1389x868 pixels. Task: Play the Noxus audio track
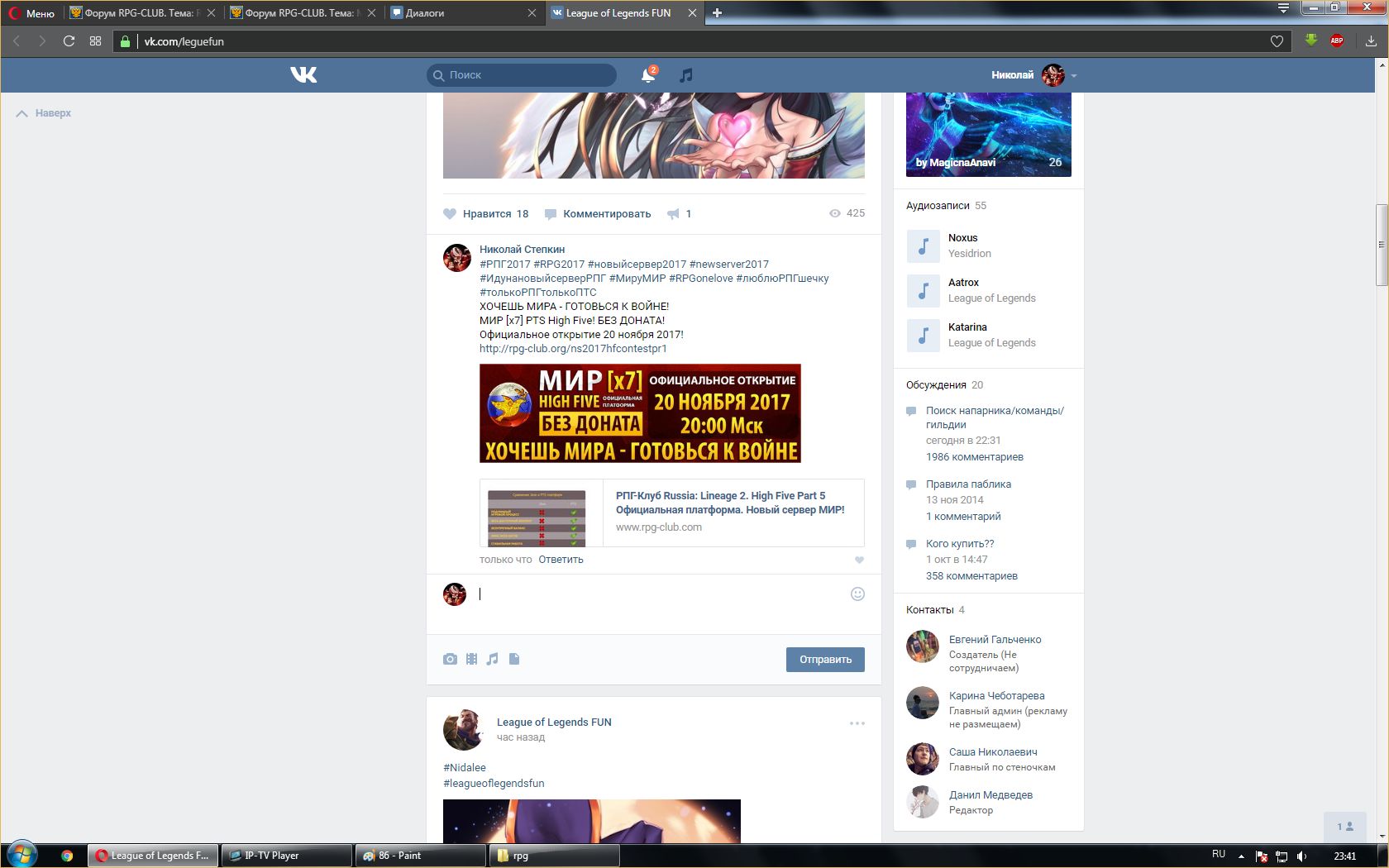pyautogui.click(x=924, y=246)
